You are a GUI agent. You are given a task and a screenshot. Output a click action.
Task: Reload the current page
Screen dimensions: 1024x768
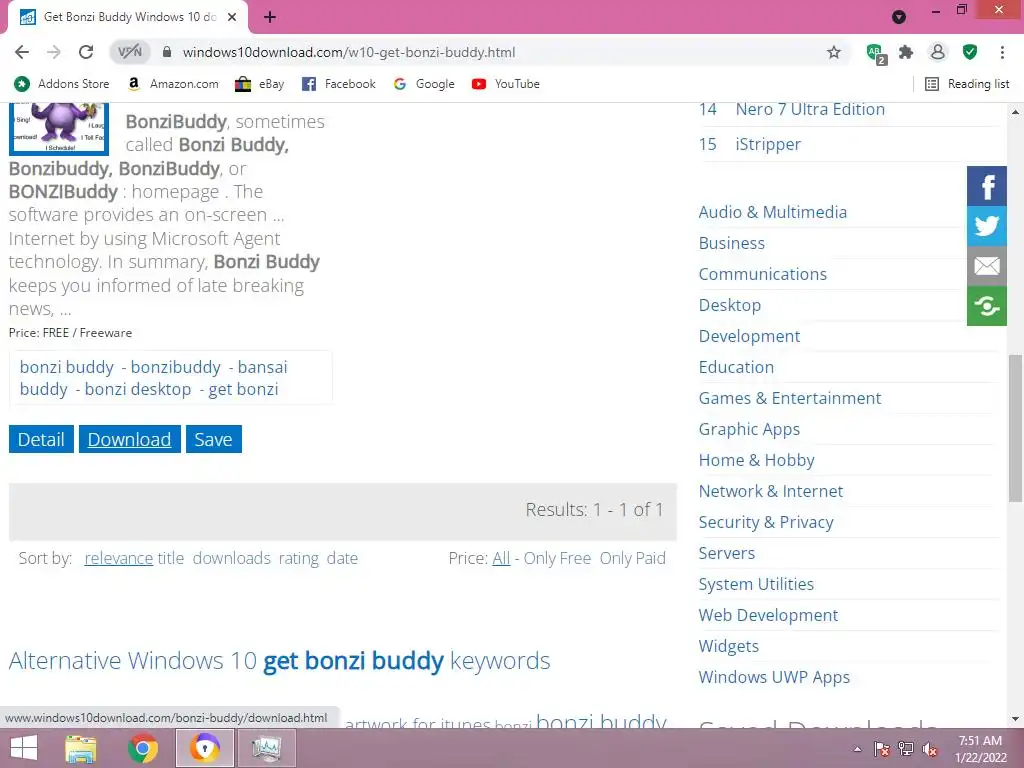click(86, 52)
